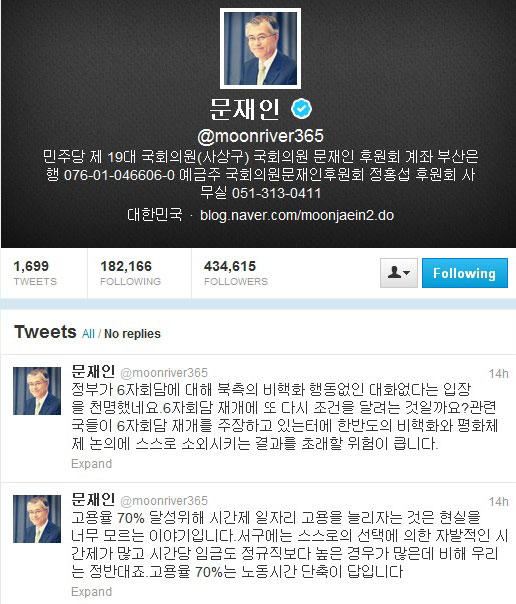The height and width of the screenshot is (604, 516).
Task: Click the @moonriver365 handle in first tweet
Action: (164, 373)
